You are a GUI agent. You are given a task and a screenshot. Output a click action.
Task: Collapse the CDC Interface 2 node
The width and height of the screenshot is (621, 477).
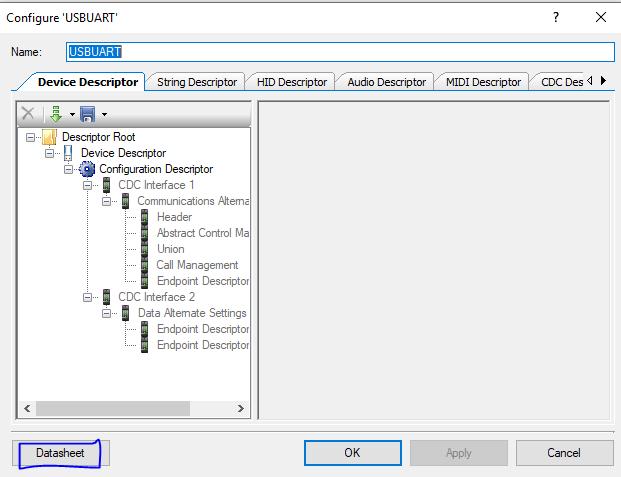coord(89,297)
